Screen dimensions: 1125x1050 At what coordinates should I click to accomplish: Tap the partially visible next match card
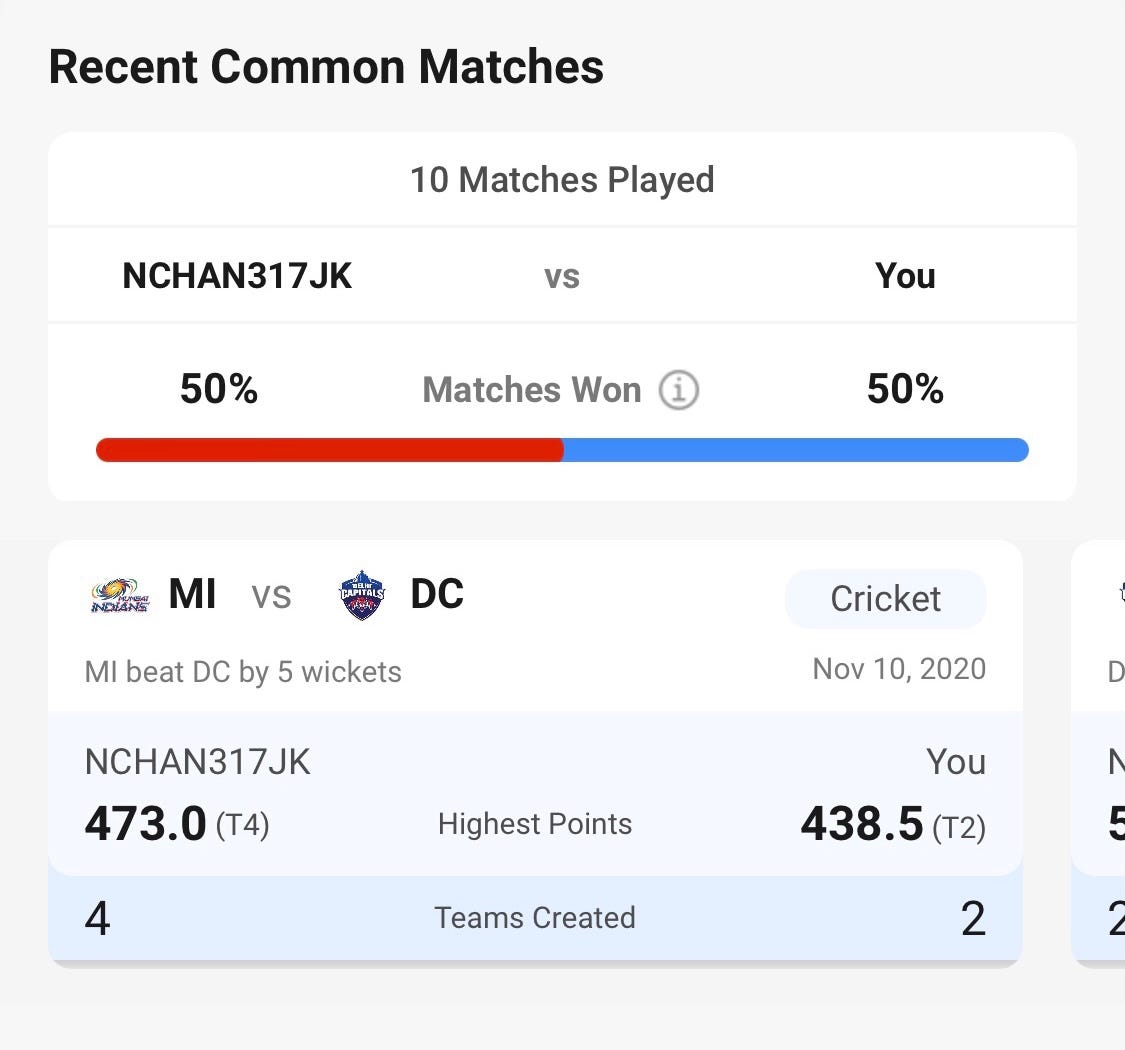point(1098,752)
